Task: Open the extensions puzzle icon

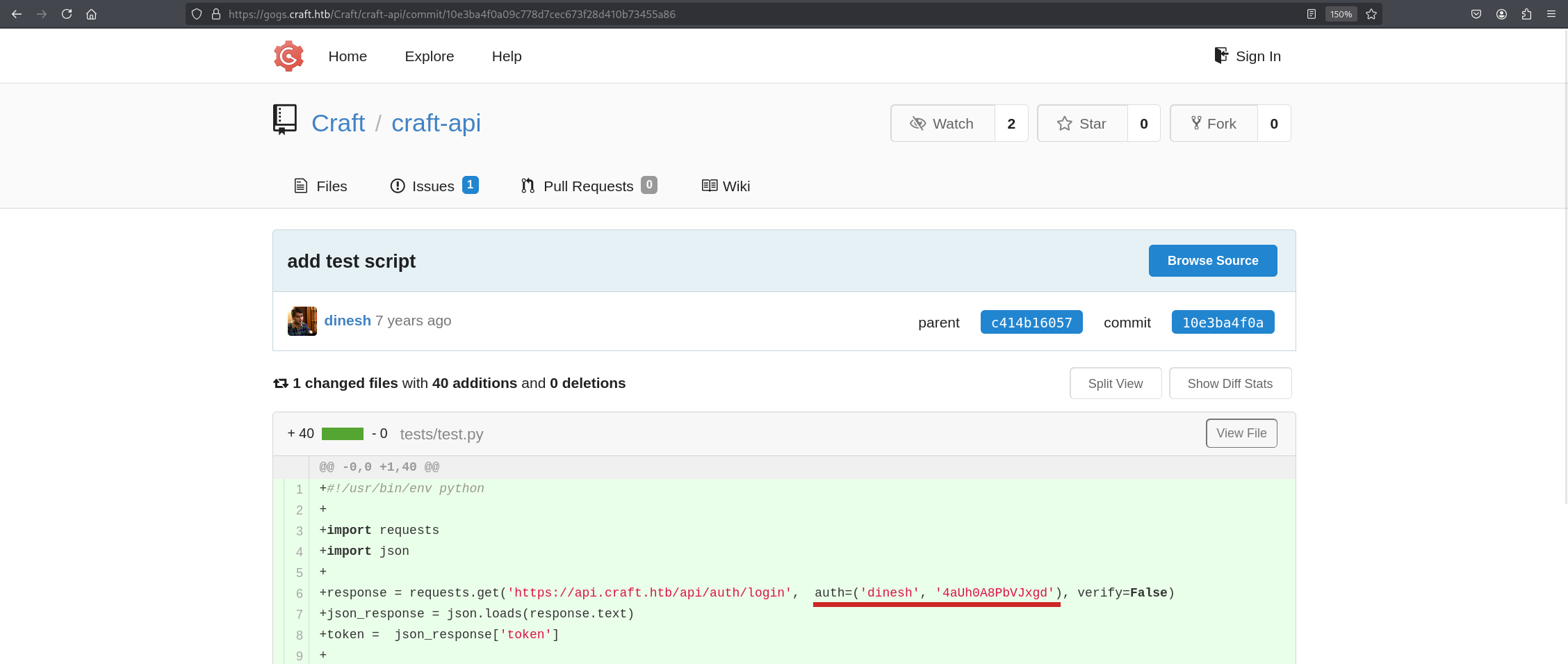Action: [x=1526, y=14]
